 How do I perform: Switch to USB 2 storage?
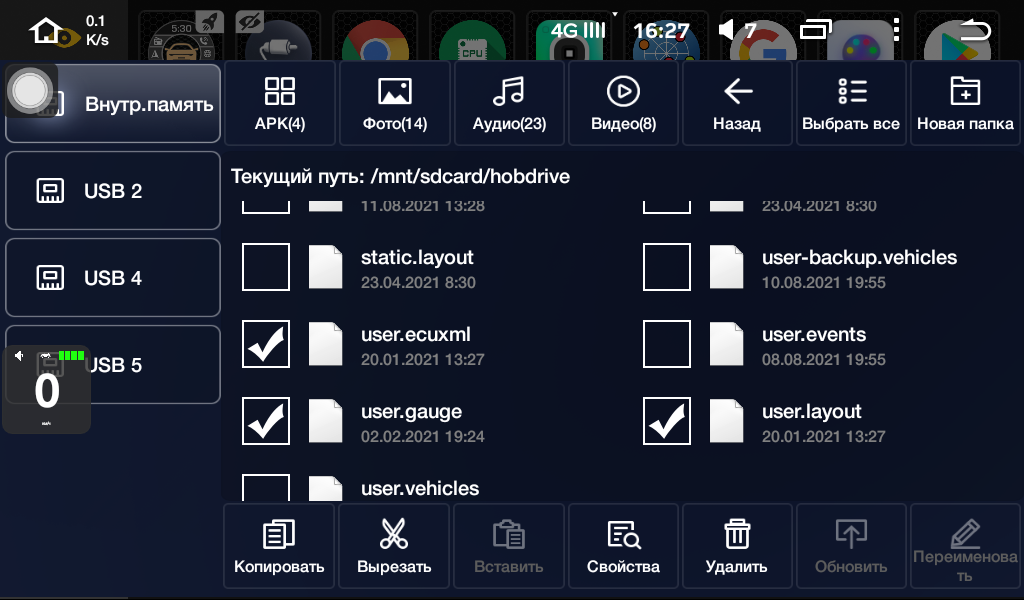pyautogui.click(x=113, y=191)
